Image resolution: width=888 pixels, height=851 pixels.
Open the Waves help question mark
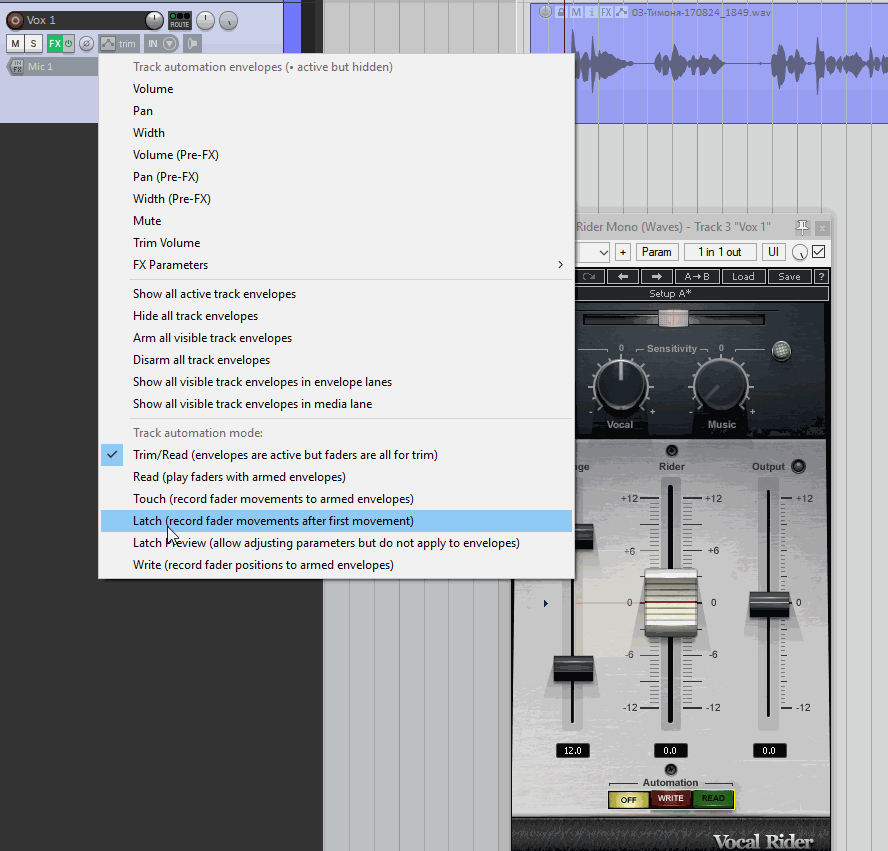click(x=821, y=277)
